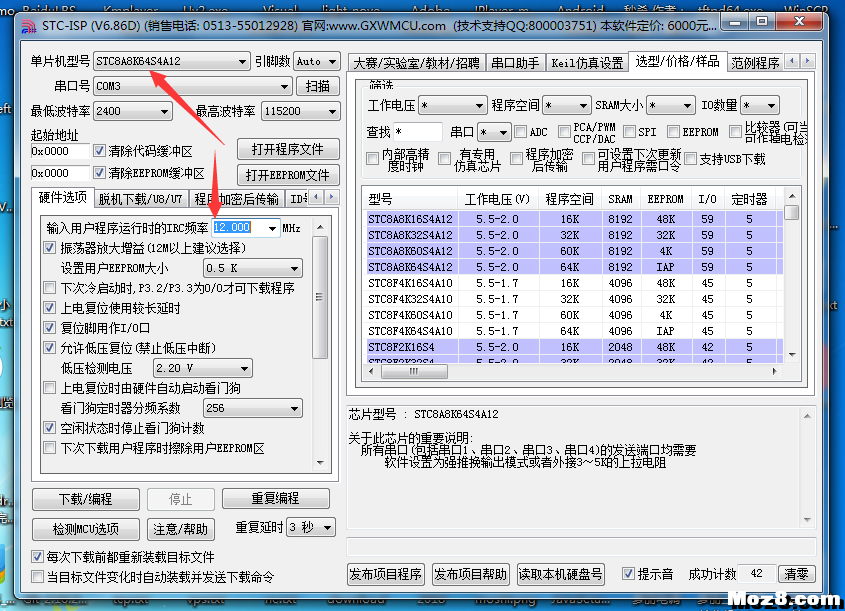The width and height of the screenshot is (845, 611).
Task: Check the ADC filter checkbox
Action: pos(521,131)
